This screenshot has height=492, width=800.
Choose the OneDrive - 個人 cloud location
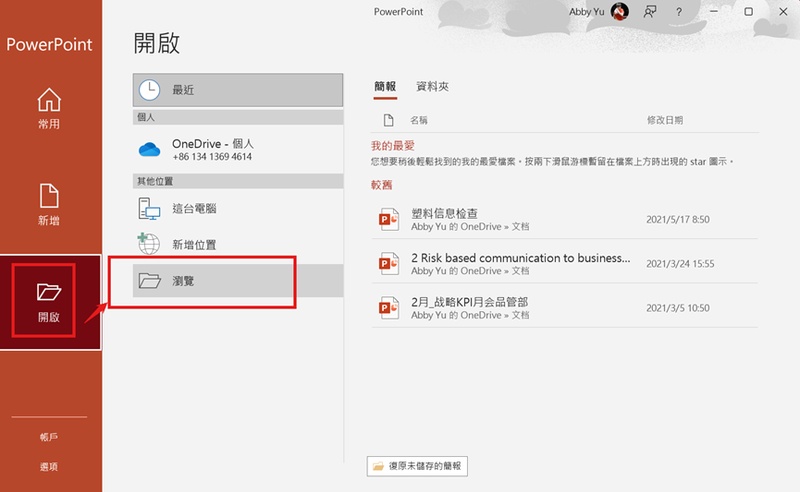coord(238,150)
